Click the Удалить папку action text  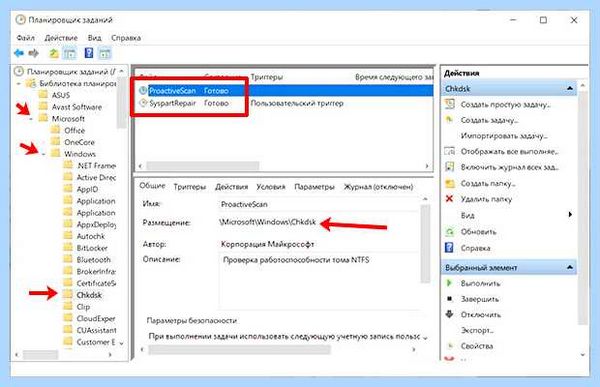pos(486,199)
